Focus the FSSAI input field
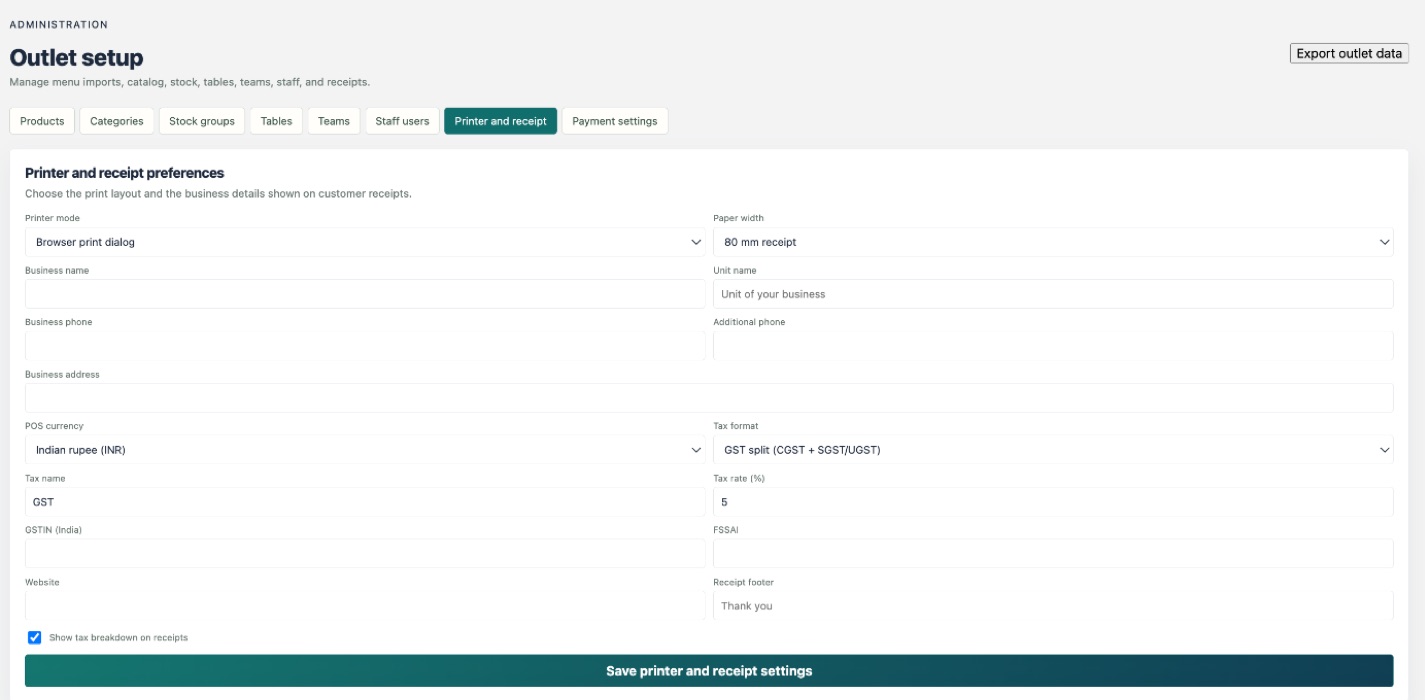 [1053, 554]
